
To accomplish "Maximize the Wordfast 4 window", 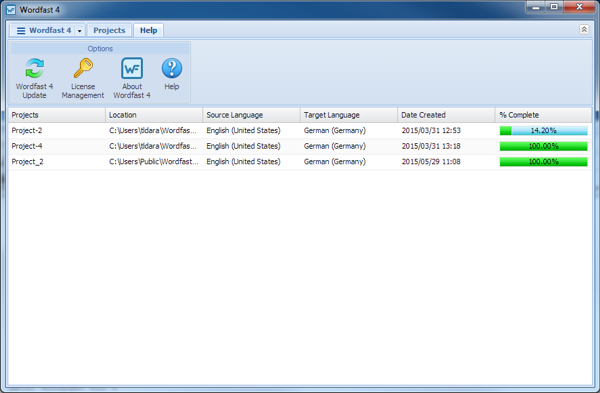I will pyautogui.click(x=554, y=7).
